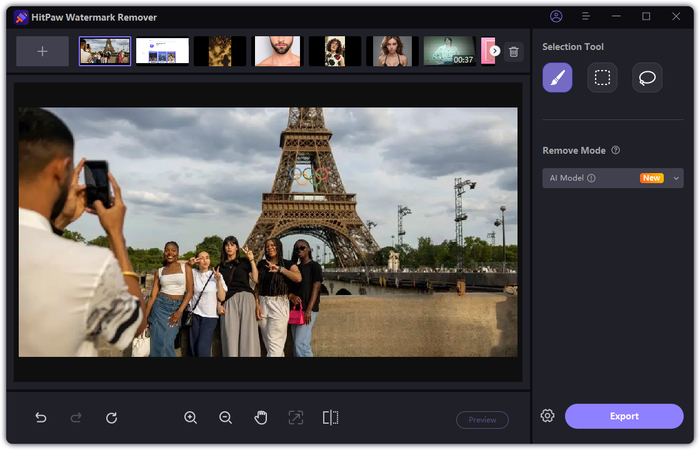
Task: Select the shirtless man portrait thumbnail
Action: pyautogui.click(x=277, y=51)
